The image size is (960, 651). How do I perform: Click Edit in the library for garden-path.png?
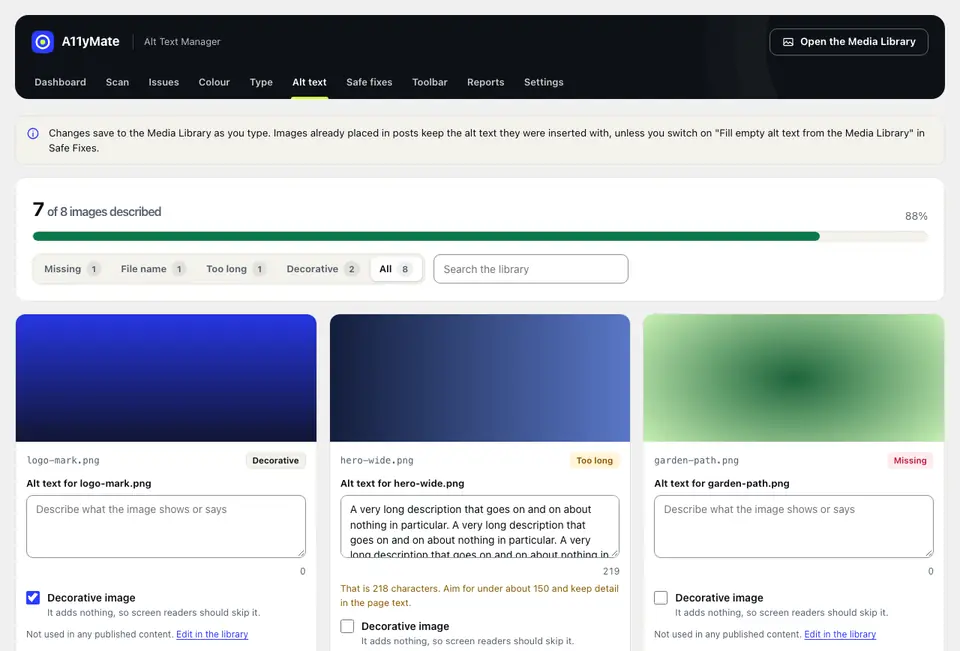point(840,634)
